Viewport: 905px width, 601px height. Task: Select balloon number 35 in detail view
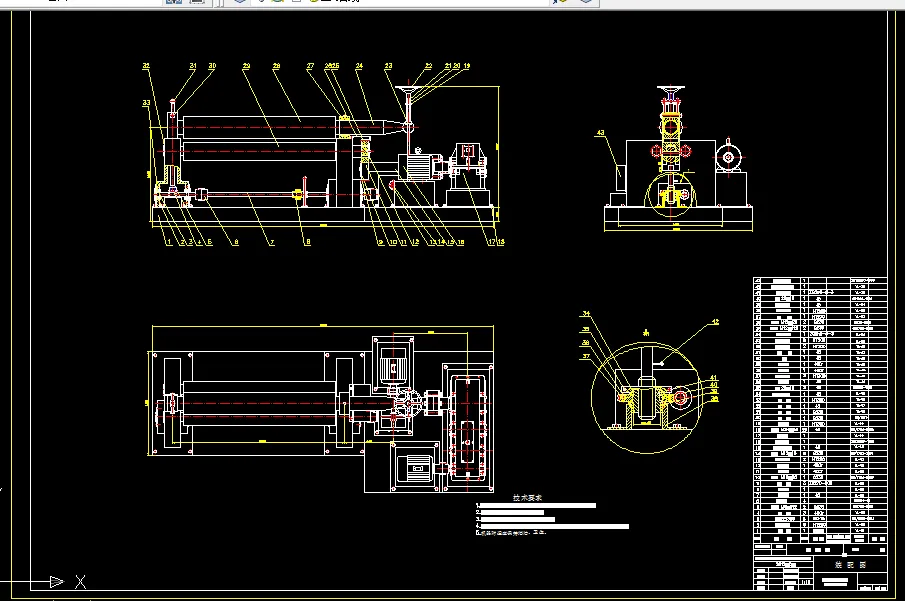[586, 329]
